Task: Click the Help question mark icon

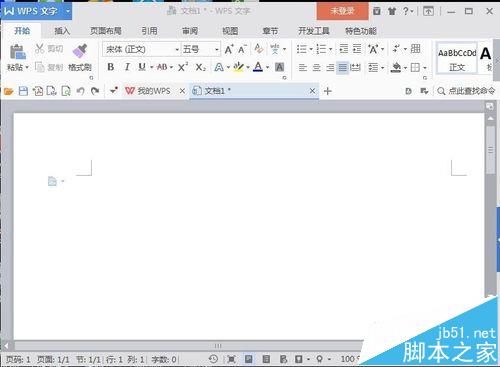Action: [406, 11]
